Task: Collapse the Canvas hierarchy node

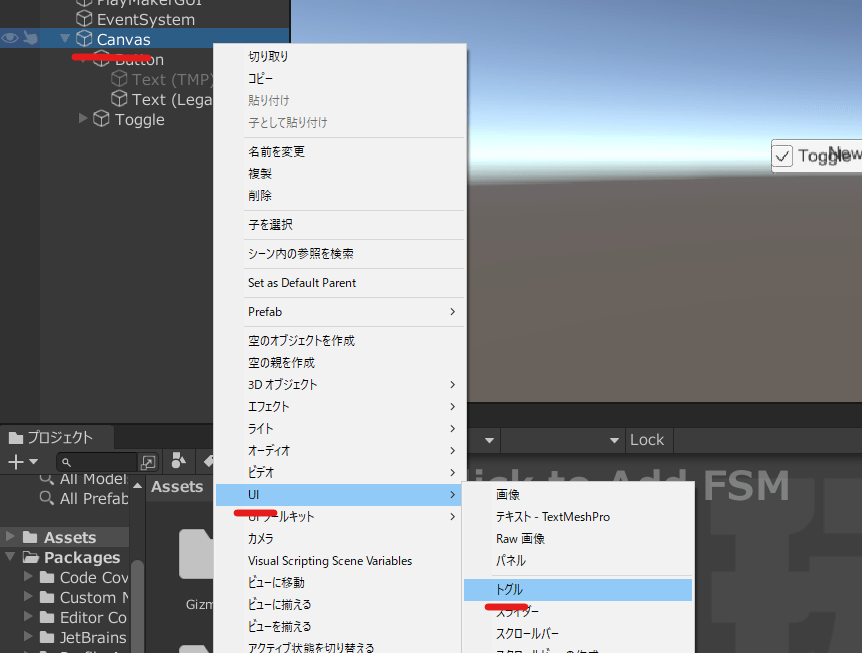Action: (x=65, y=39)
